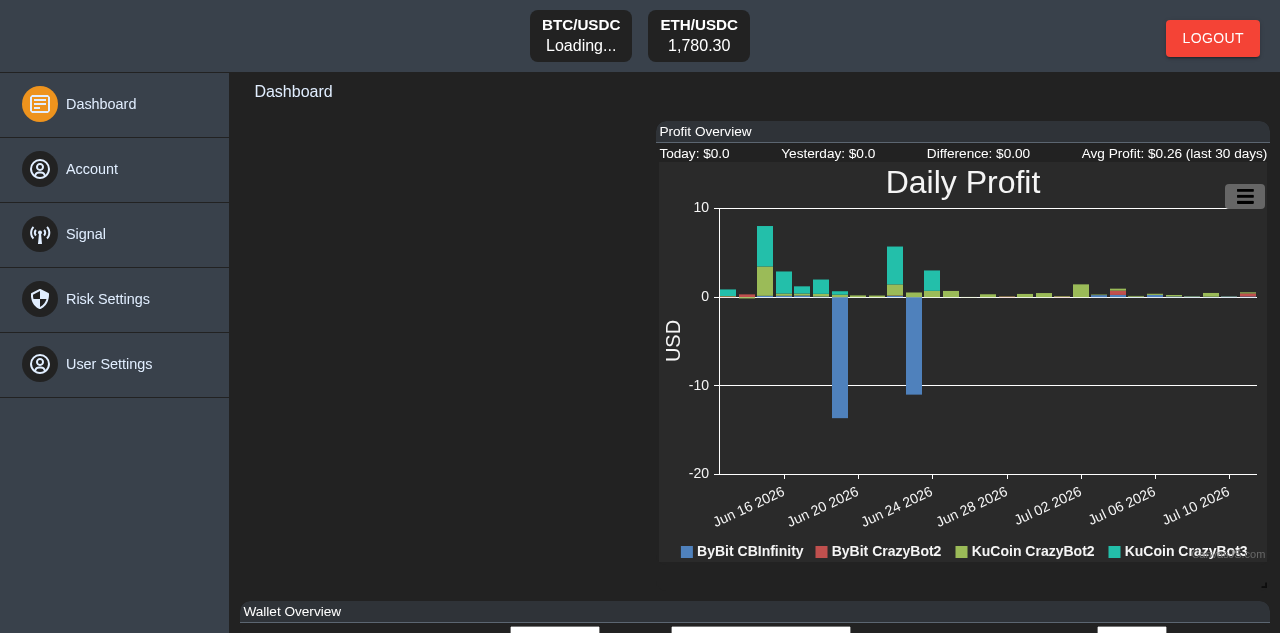Screen dimensions: 1280x633
Task: Open User Settings from the sidebar
Action: 114,365
